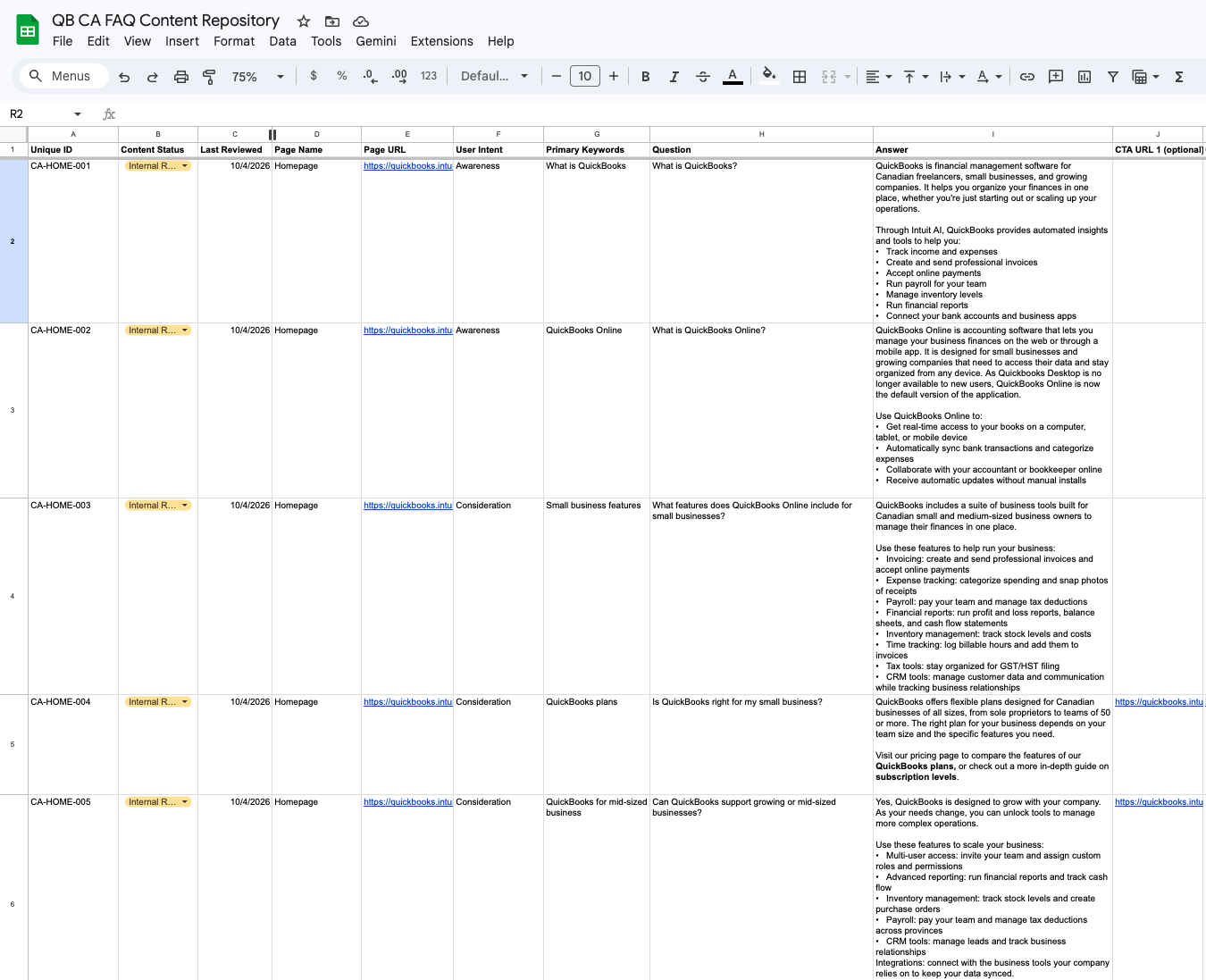This screenshot has width=1206, height=980.
Task: Open the fill color picker
Action: (x=769, y=77)
